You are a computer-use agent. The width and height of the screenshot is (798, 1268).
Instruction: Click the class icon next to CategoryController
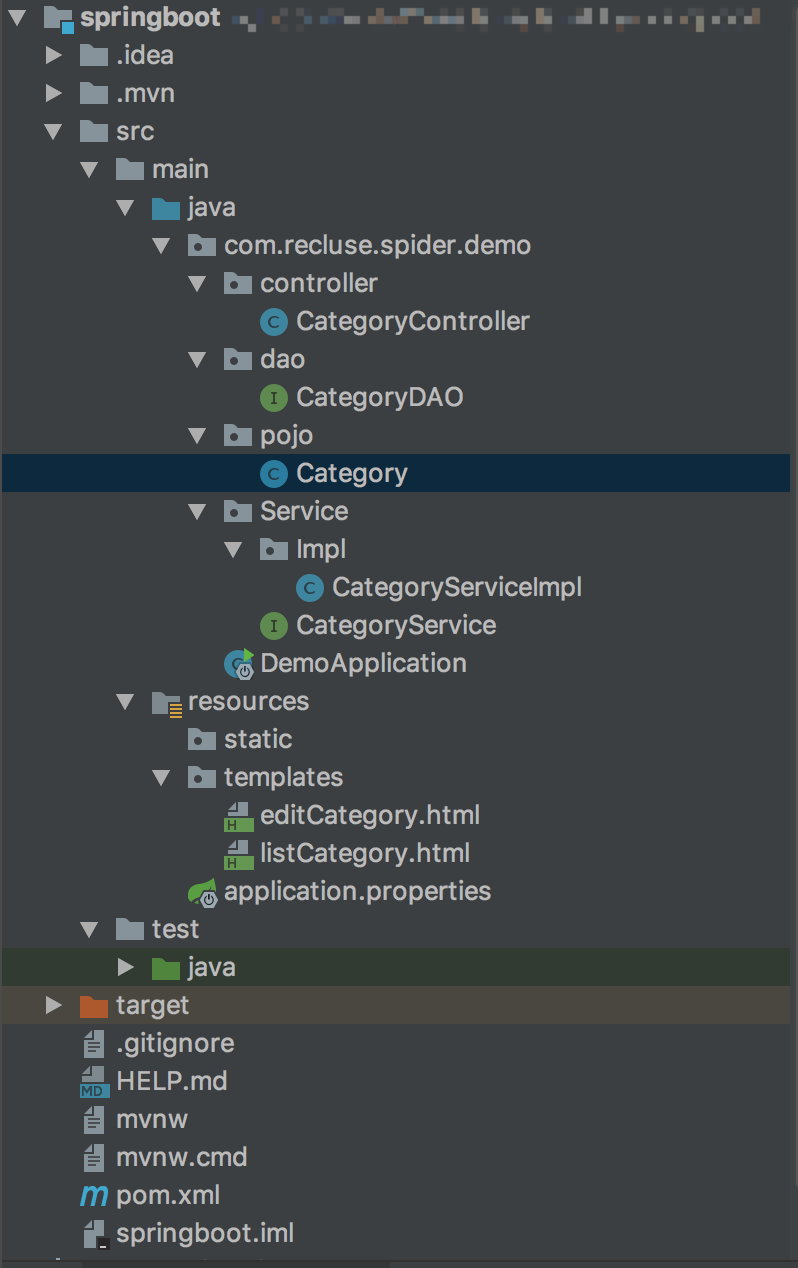(x=273, y=321)
